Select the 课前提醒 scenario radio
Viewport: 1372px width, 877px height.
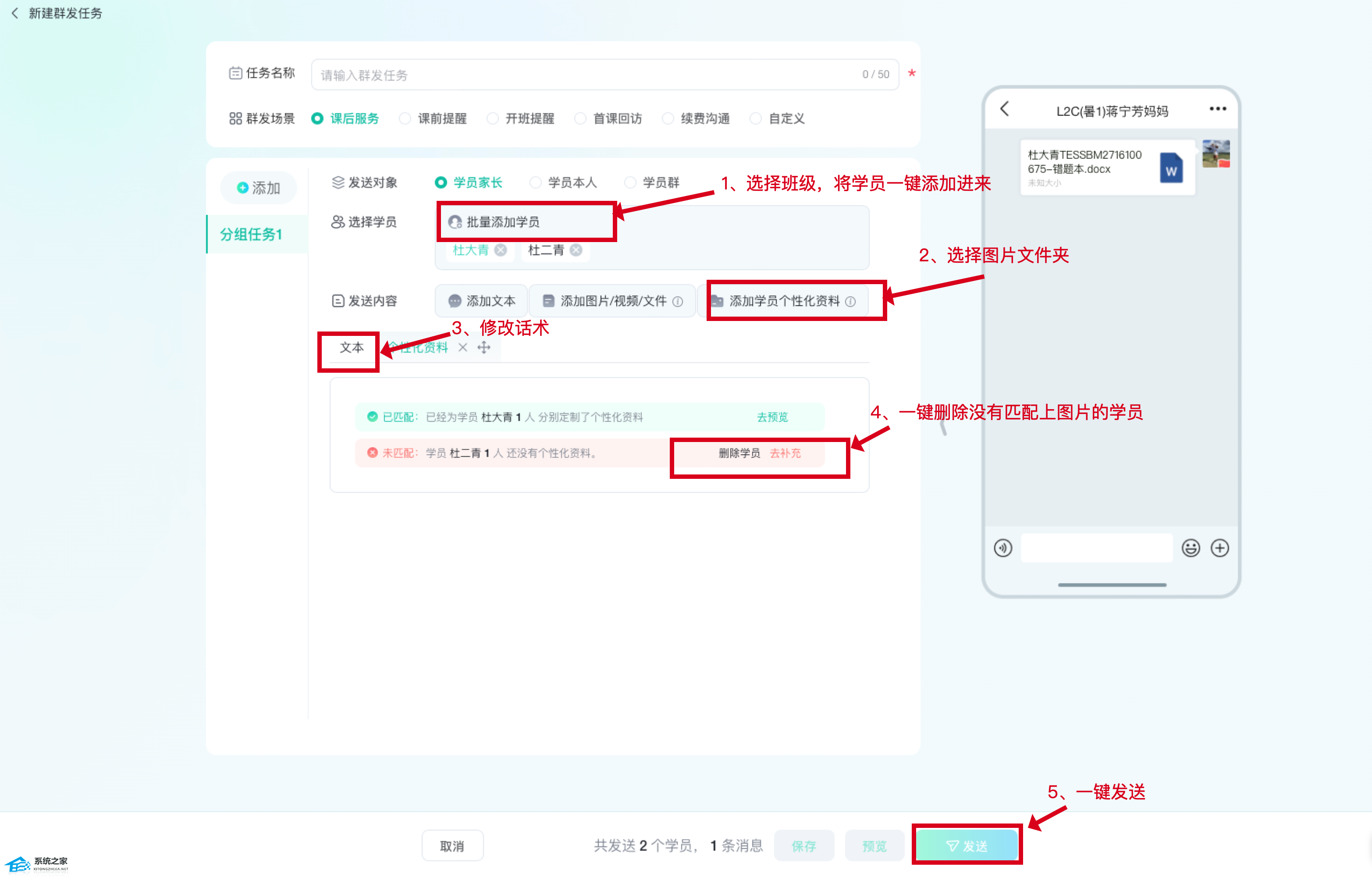405,118
